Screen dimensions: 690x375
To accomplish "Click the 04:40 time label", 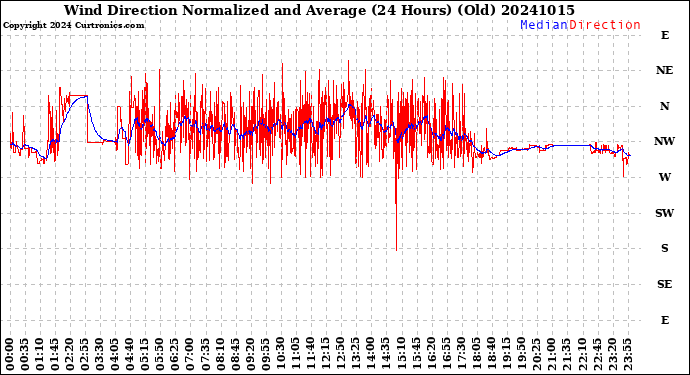I will 130,354.
